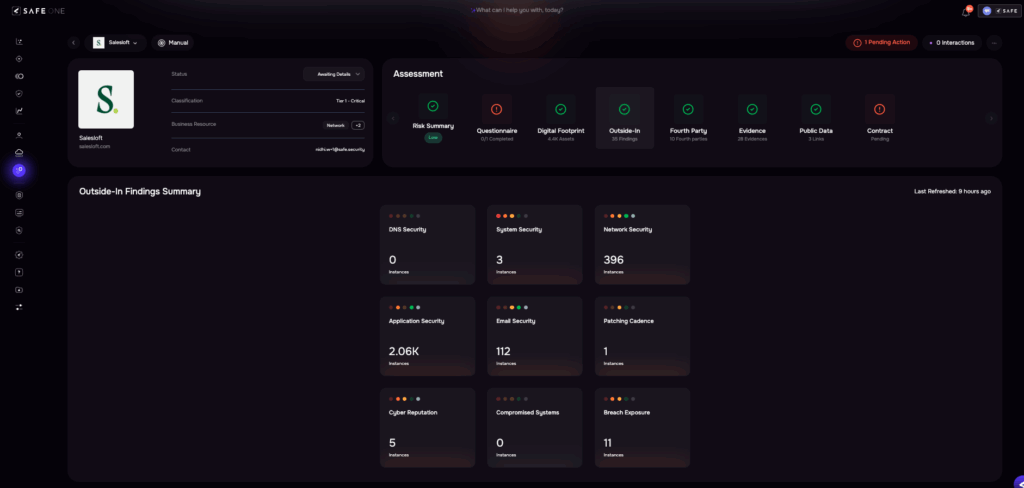The width and height of the screenshot is (1024, 488).
Task: Click the 'Last Refreshed: 9 hours ago' text
Action: point(952,191)
